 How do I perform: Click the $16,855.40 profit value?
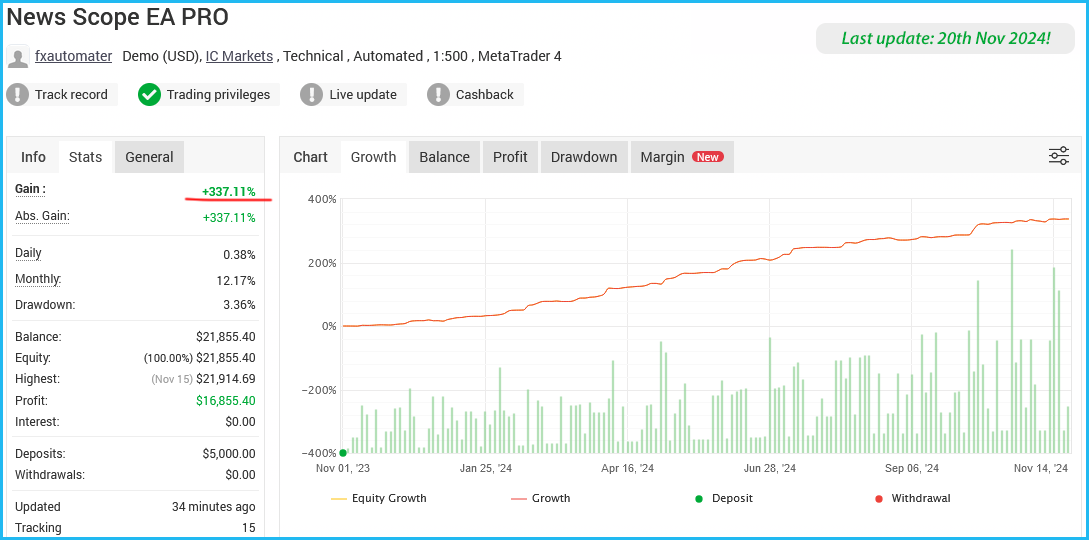point(226,400)
